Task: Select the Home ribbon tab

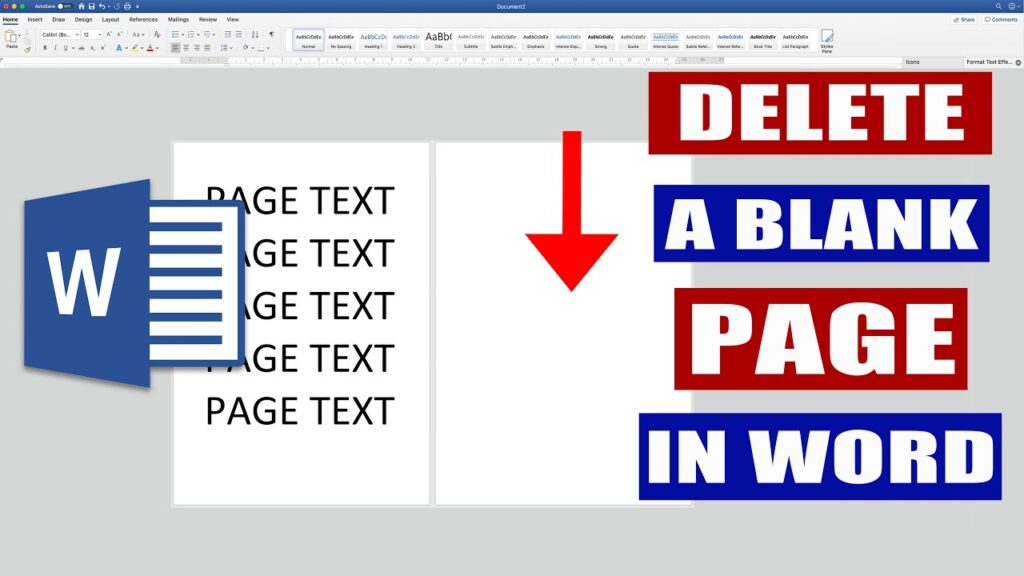Action: 10,20
